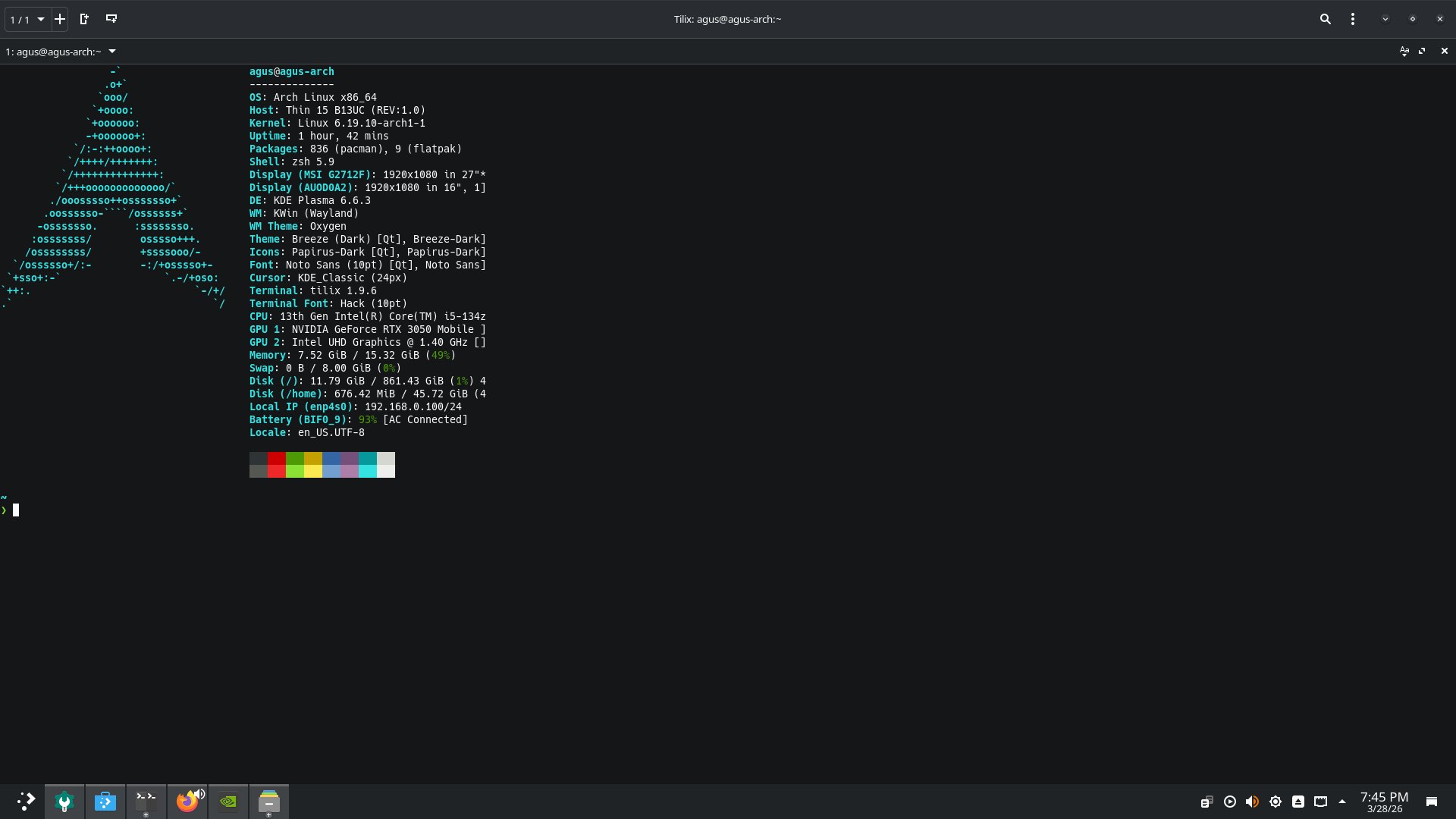Show hidden system tray icons
Screen dimensions: 1456x819
pyautogui.click(x=1342, y=802)
